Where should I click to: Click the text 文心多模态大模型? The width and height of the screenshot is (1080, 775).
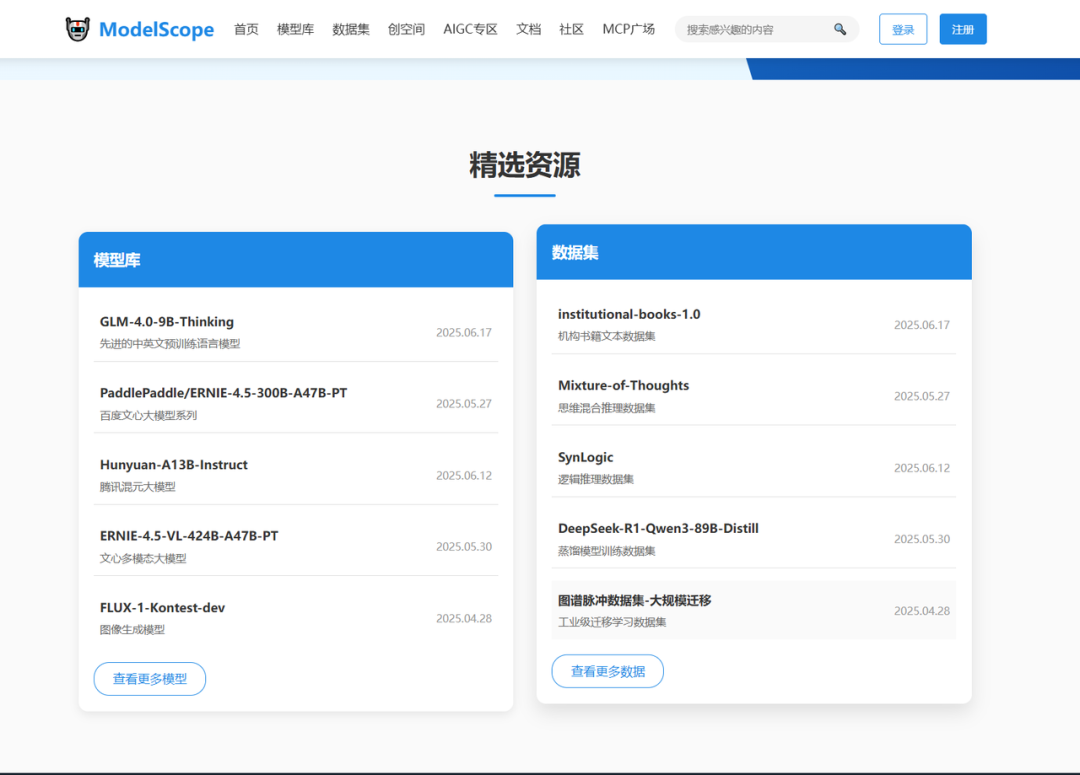(x=143, y=559)
